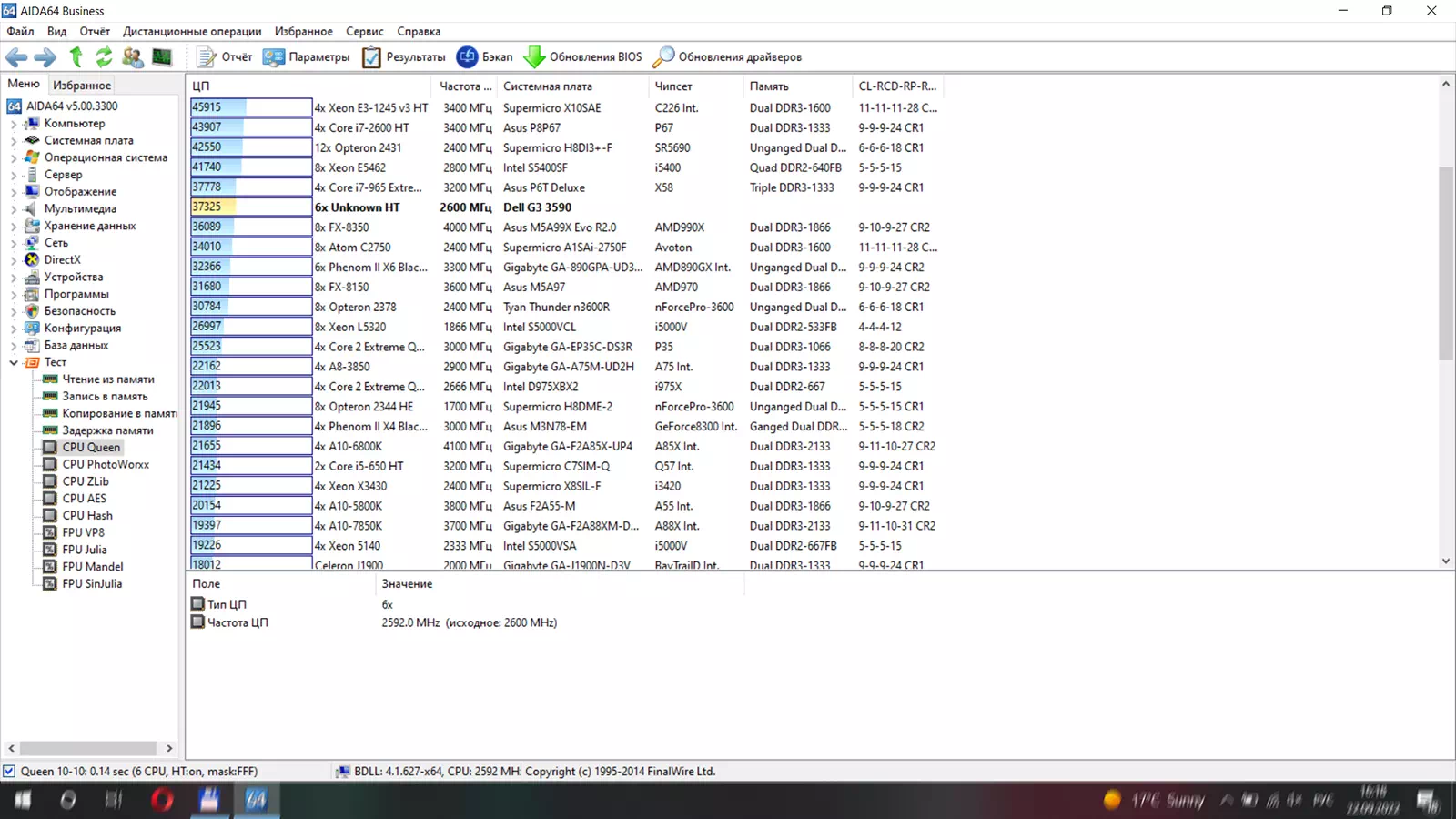This screenshot has width=1456, height=819.
Task: Click the AIDA64 taskbar icon
Action: (257, 800)
